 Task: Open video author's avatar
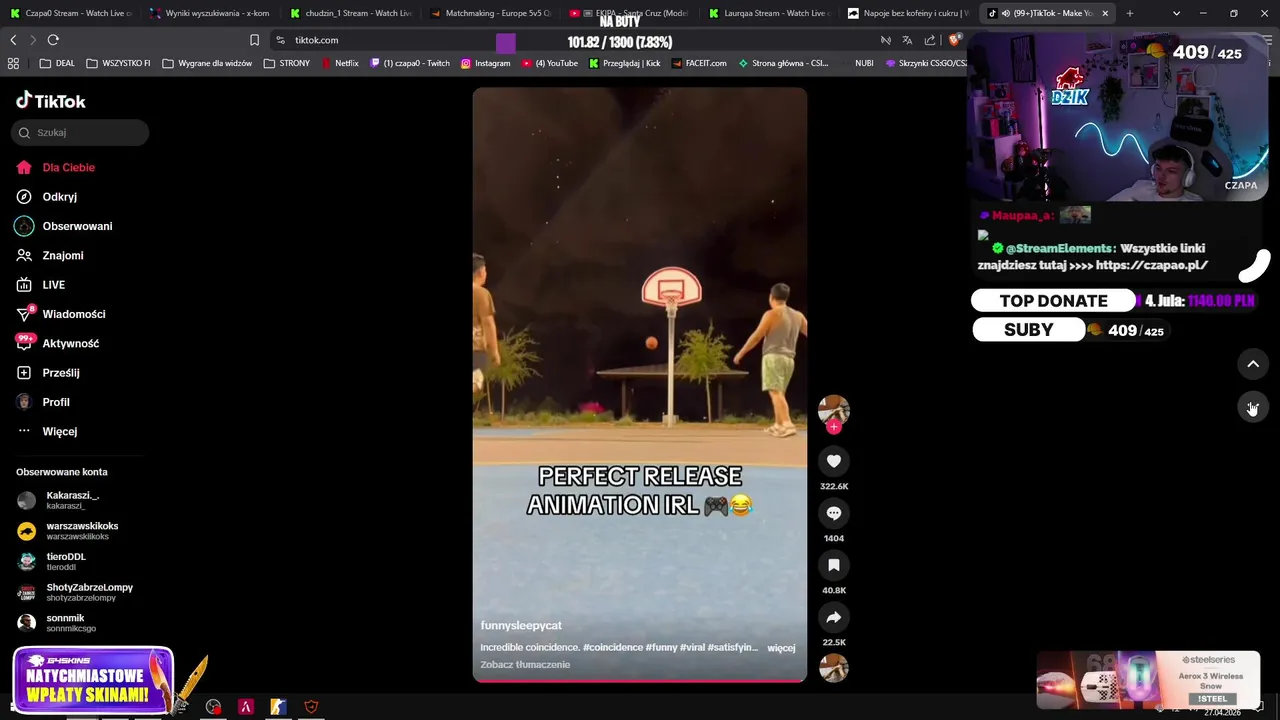click(x=834, y=409)
